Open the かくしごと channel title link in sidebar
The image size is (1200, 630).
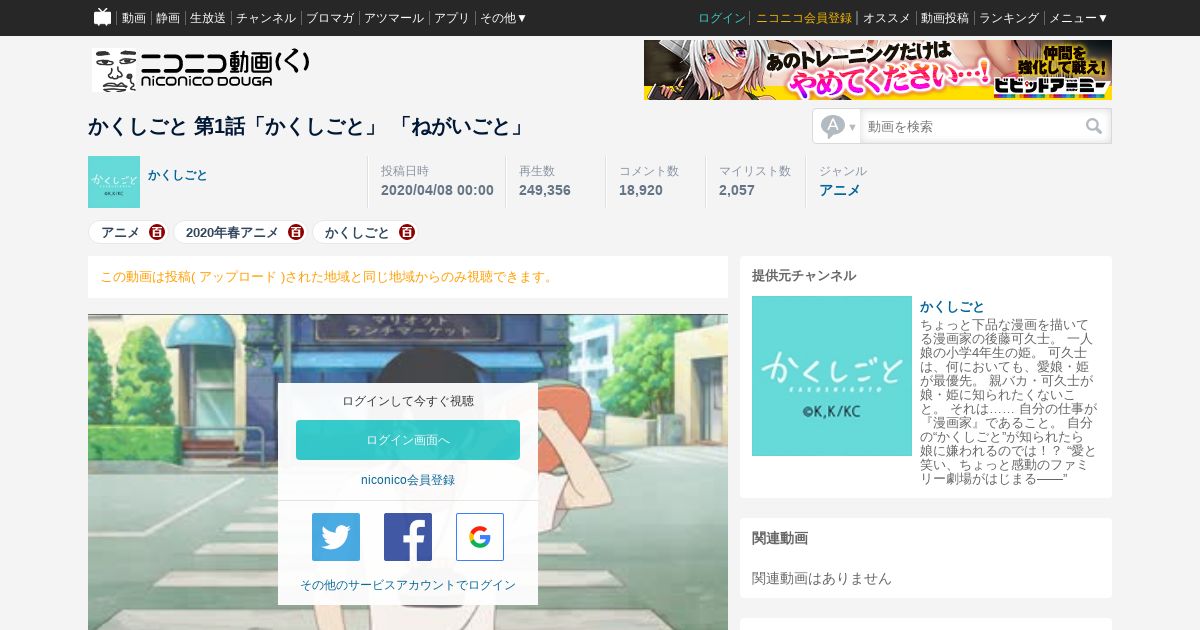coord(952,306)
